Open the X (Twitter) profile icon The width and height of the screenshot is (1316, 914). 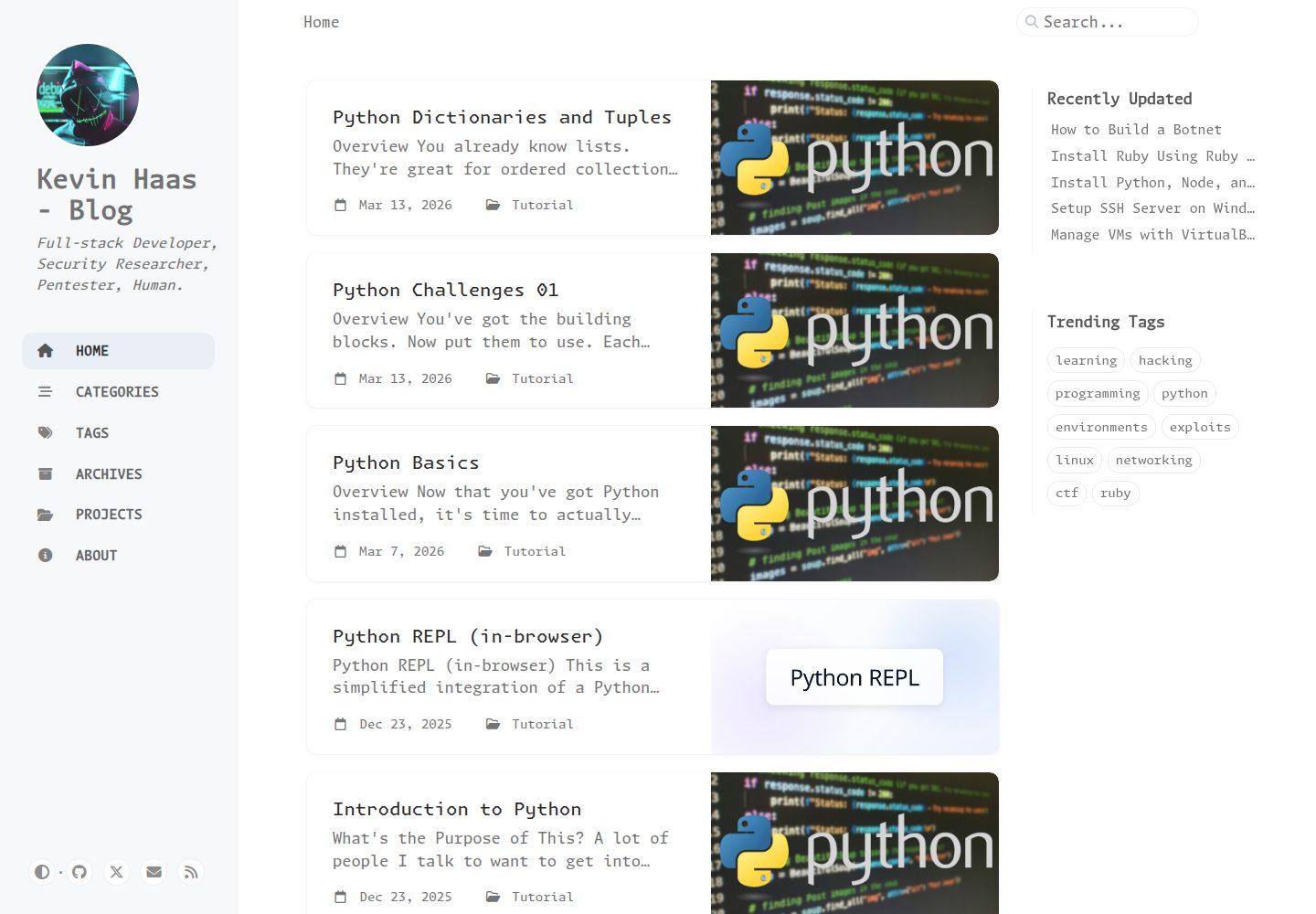(x=117, y=872)
